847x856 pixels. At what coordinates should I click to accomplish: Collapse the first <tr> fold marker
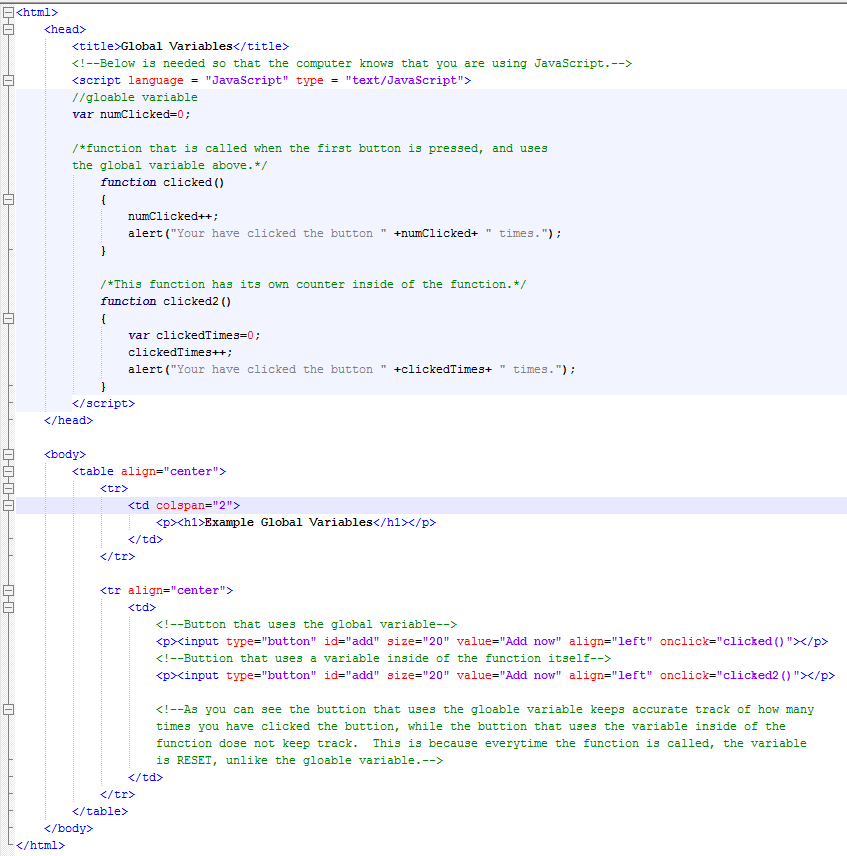[8, 488]
